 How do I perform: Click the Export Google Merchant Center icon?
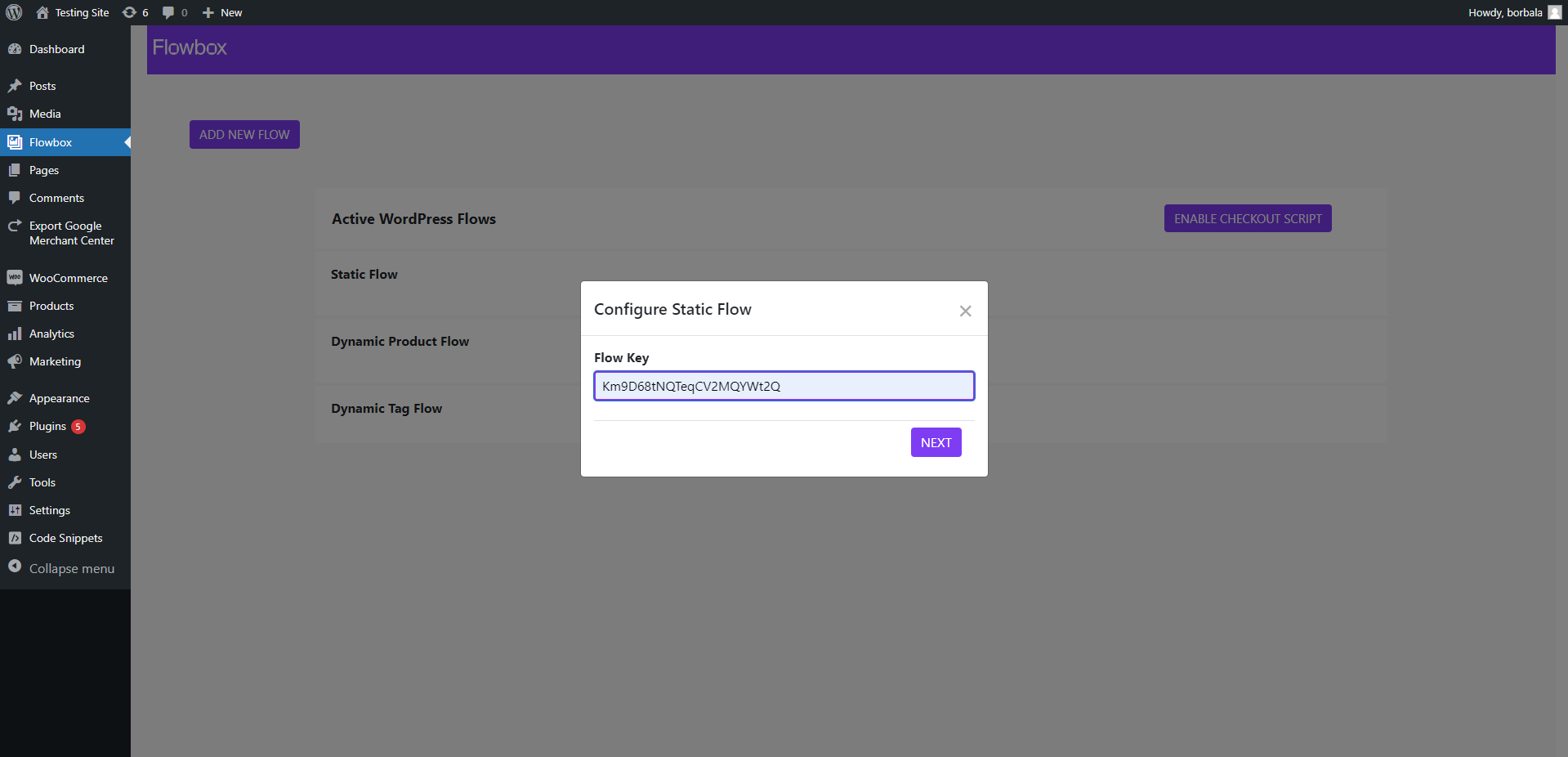tap(15, 226)
